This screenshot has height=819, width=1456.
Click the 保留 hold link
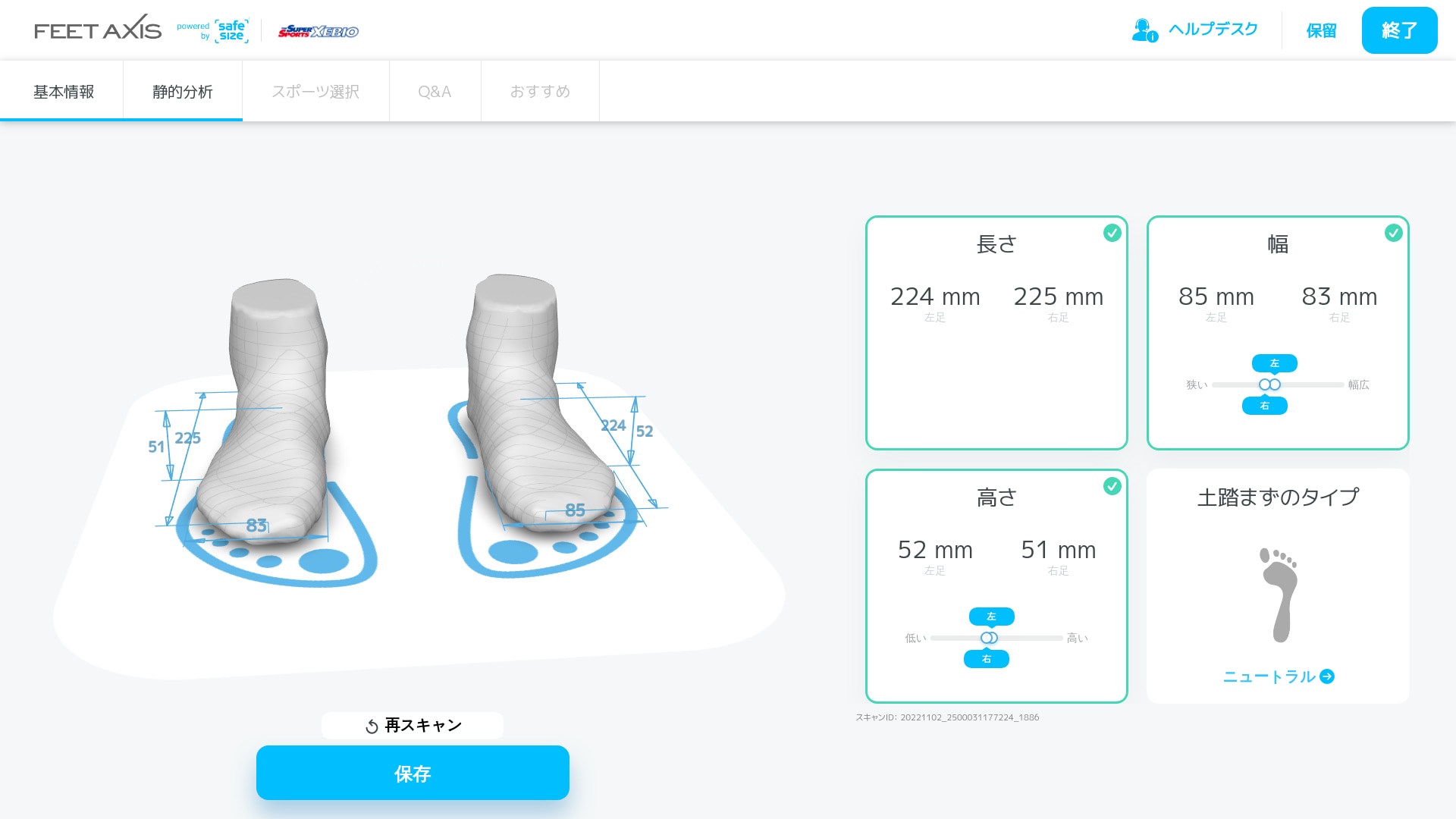point(1321,30)
